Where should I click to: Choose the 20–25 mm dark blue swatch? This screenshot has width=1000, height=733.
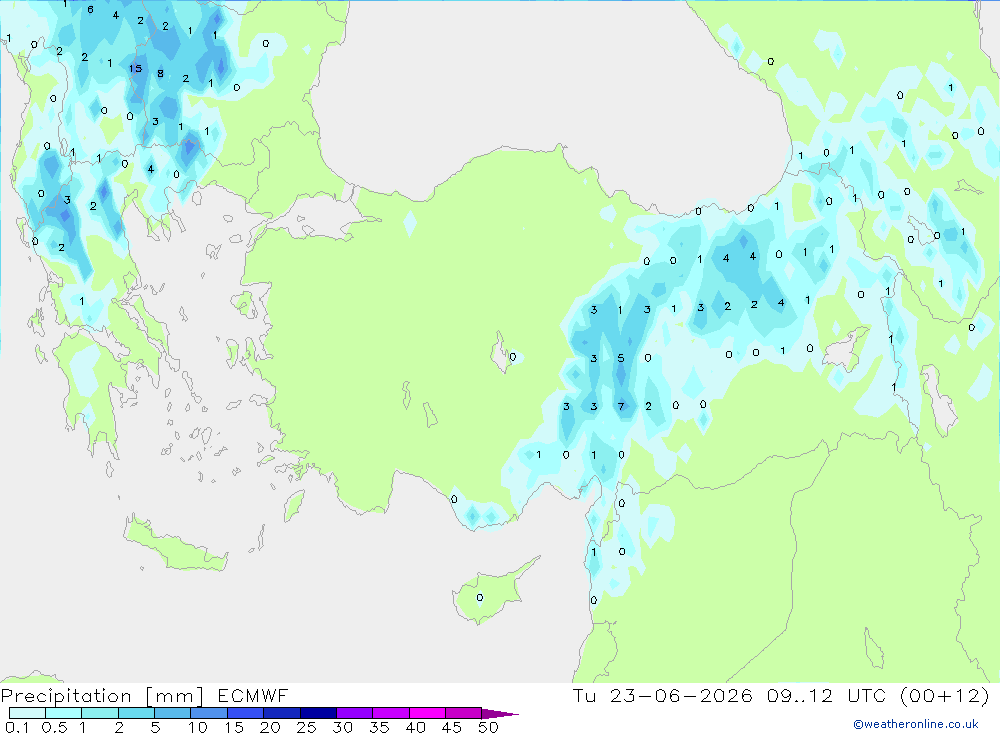pyautogui.click(x=282, y=713)
